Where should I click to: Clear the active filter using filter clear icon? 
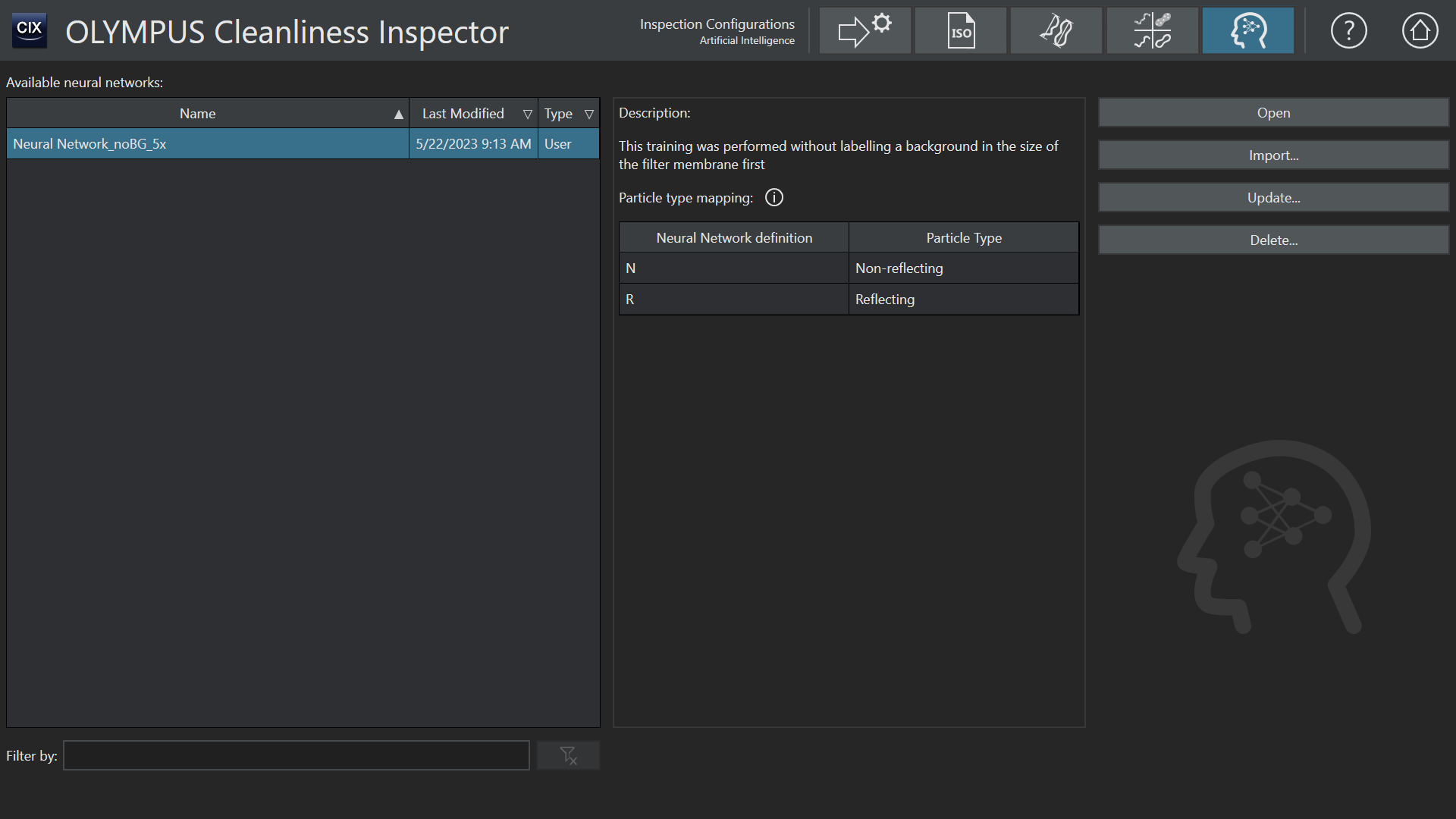pos(568,755)
